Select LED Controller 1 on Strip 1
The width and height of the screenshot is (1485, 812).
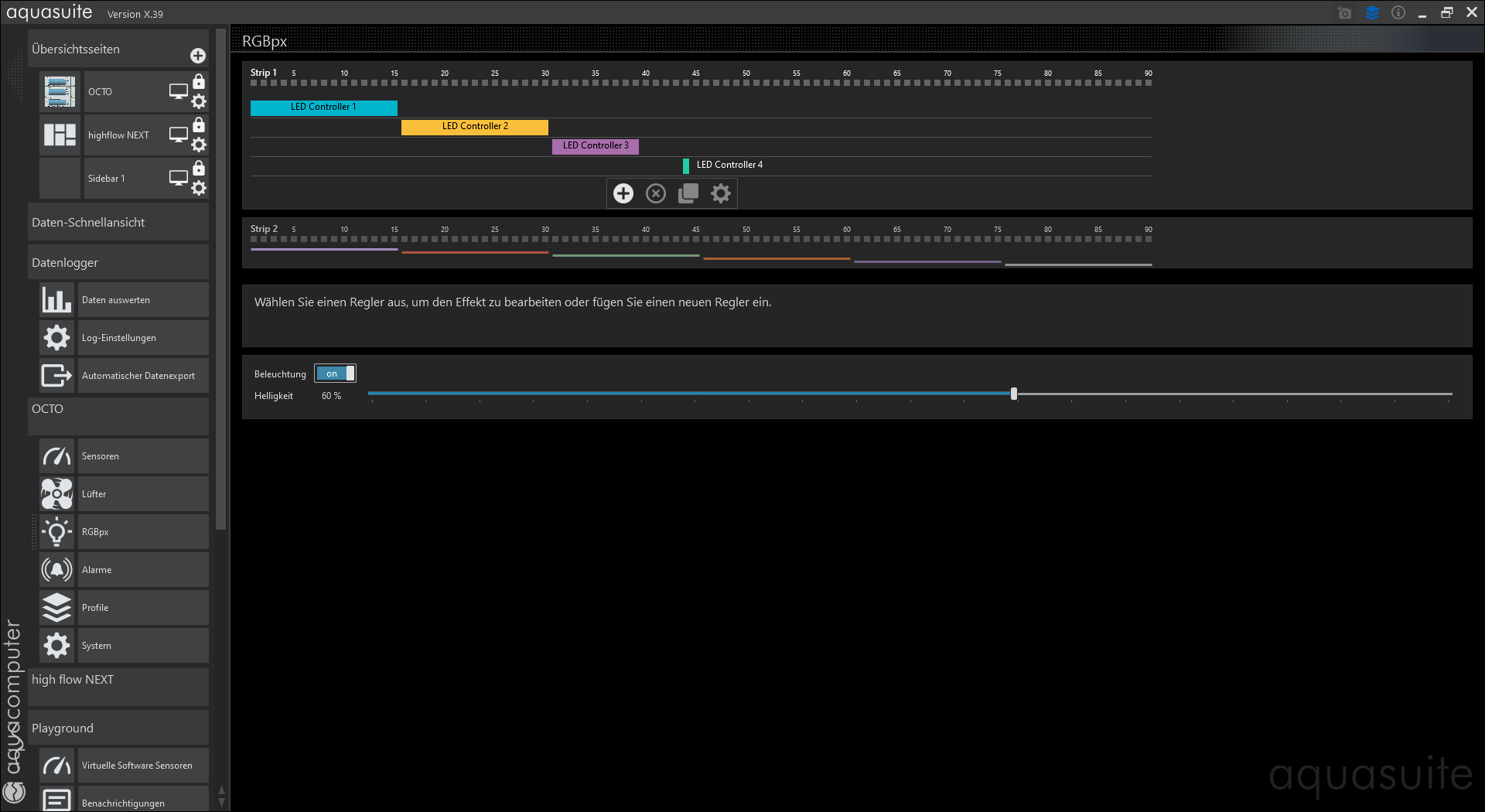324,107
